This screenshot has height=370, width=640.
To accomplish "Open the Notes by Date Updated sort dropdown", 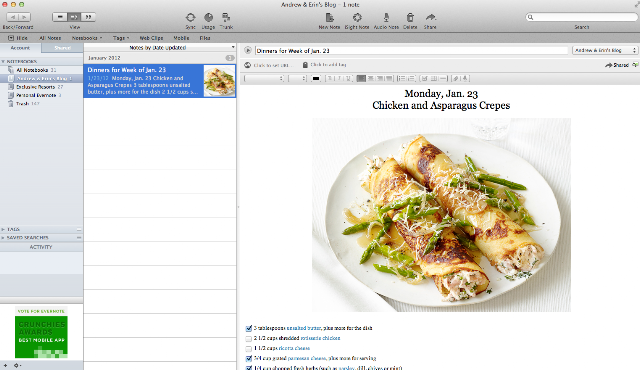I will [x=160, y=48].
